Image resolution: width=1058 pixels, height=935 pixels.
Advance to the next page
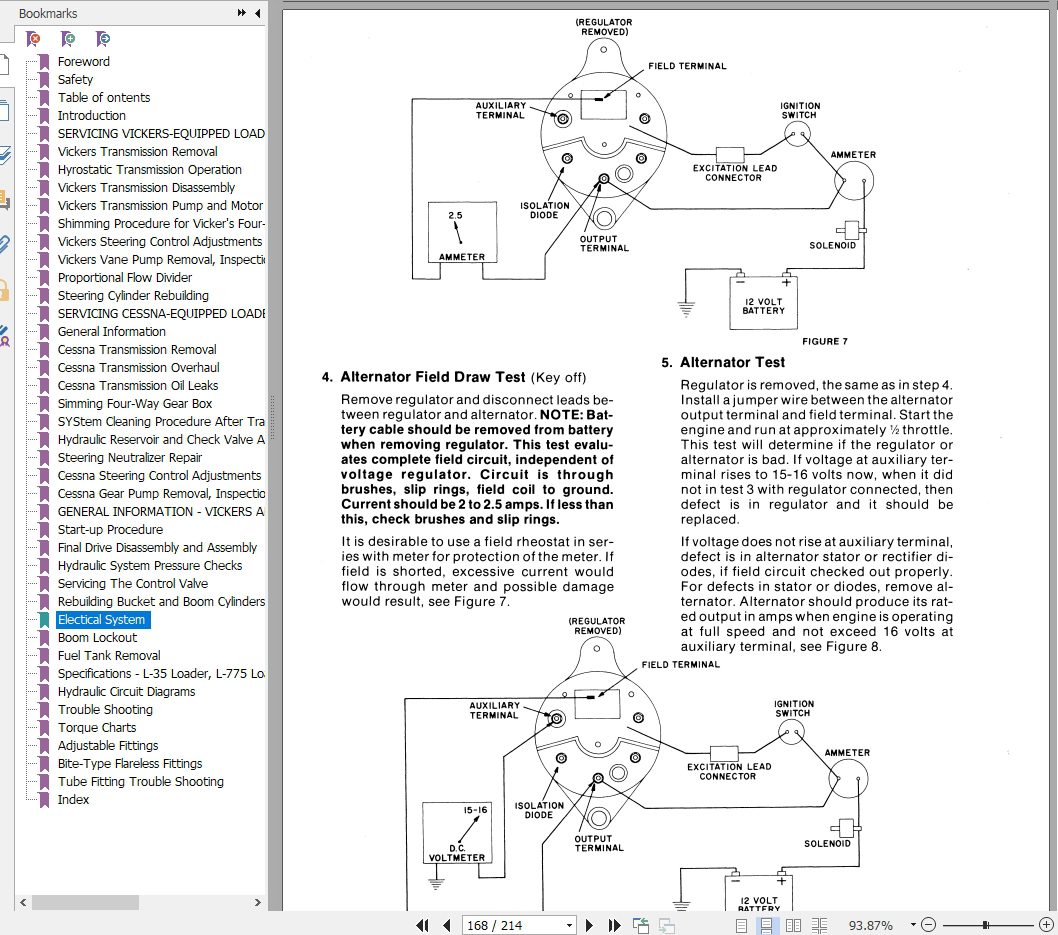click(x=589, y=925)
